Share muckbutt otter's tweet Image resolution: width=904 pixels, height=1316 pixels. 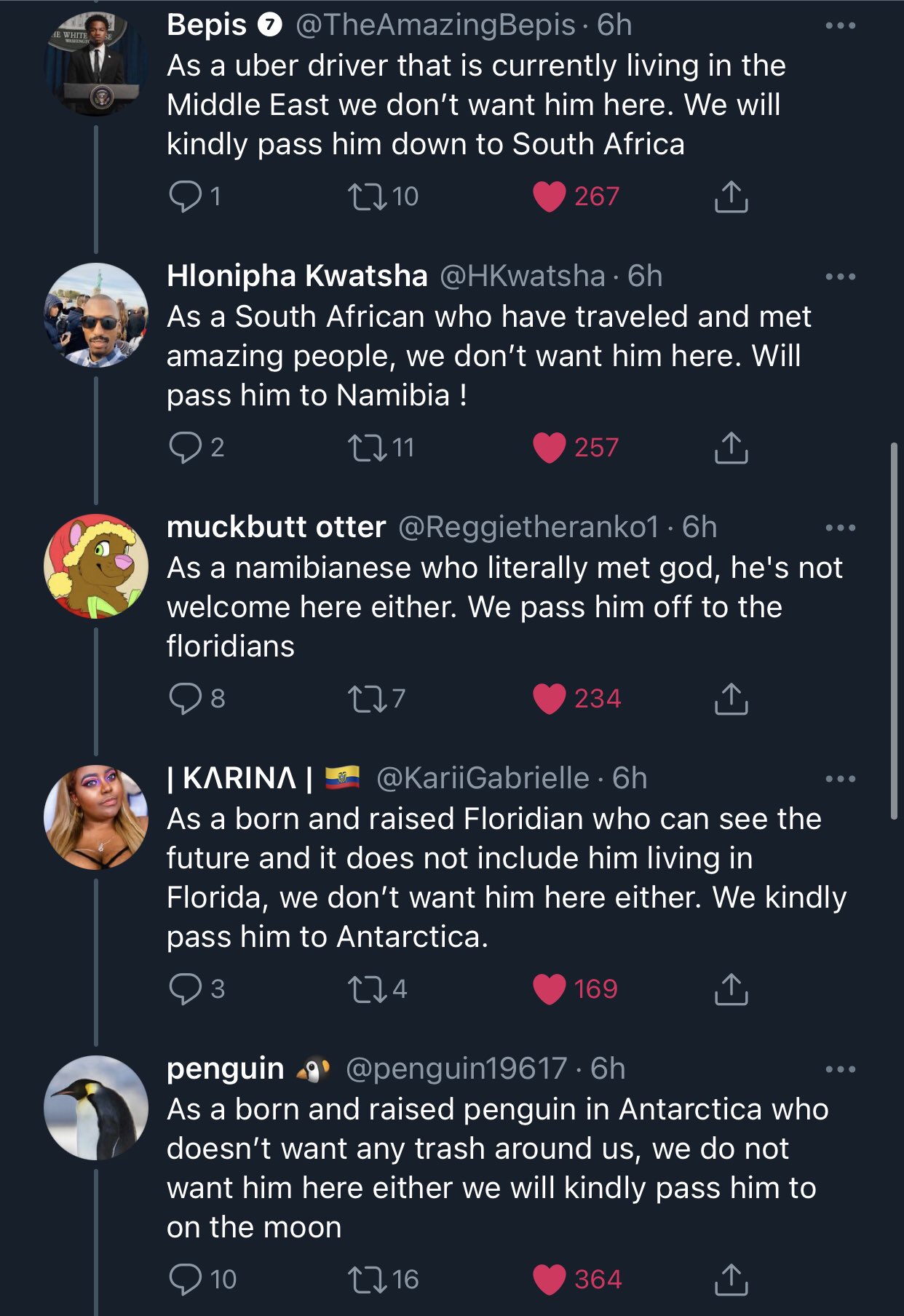pyautogui.click(x=731, y=699)
